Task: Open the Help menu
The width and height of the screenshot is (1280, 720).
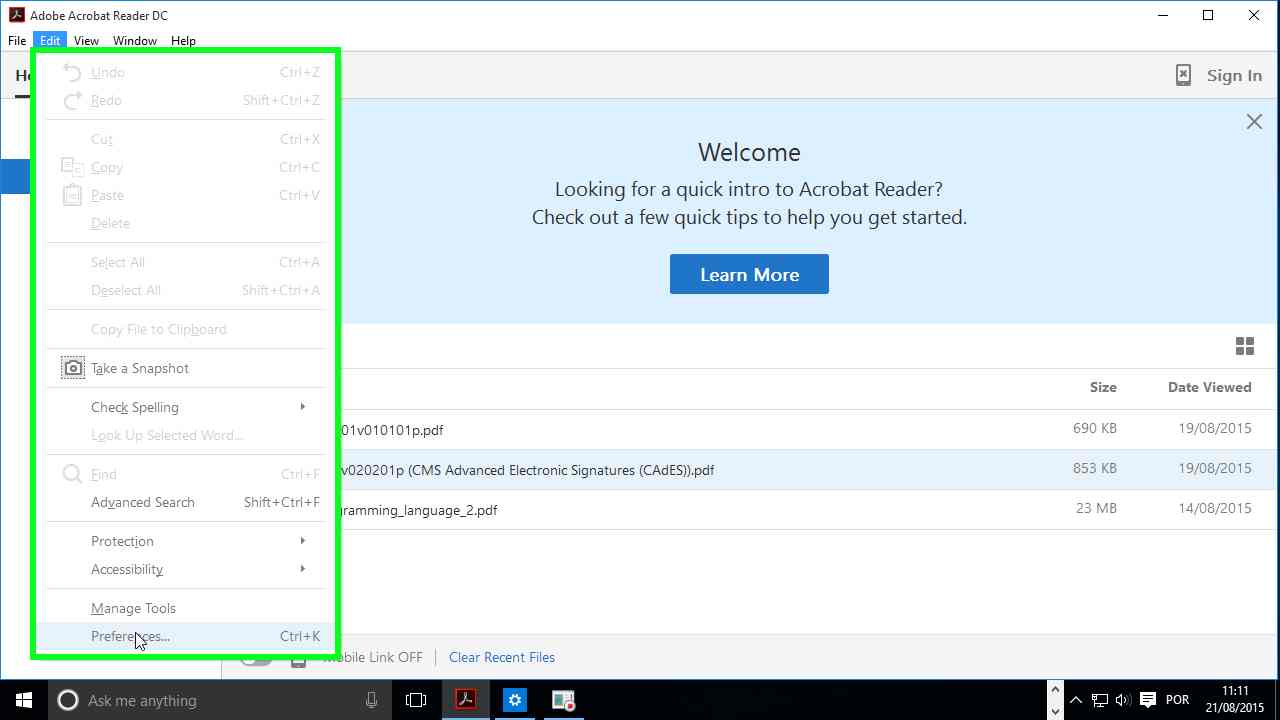Action: pyautogui.click(x=183, y=41)
